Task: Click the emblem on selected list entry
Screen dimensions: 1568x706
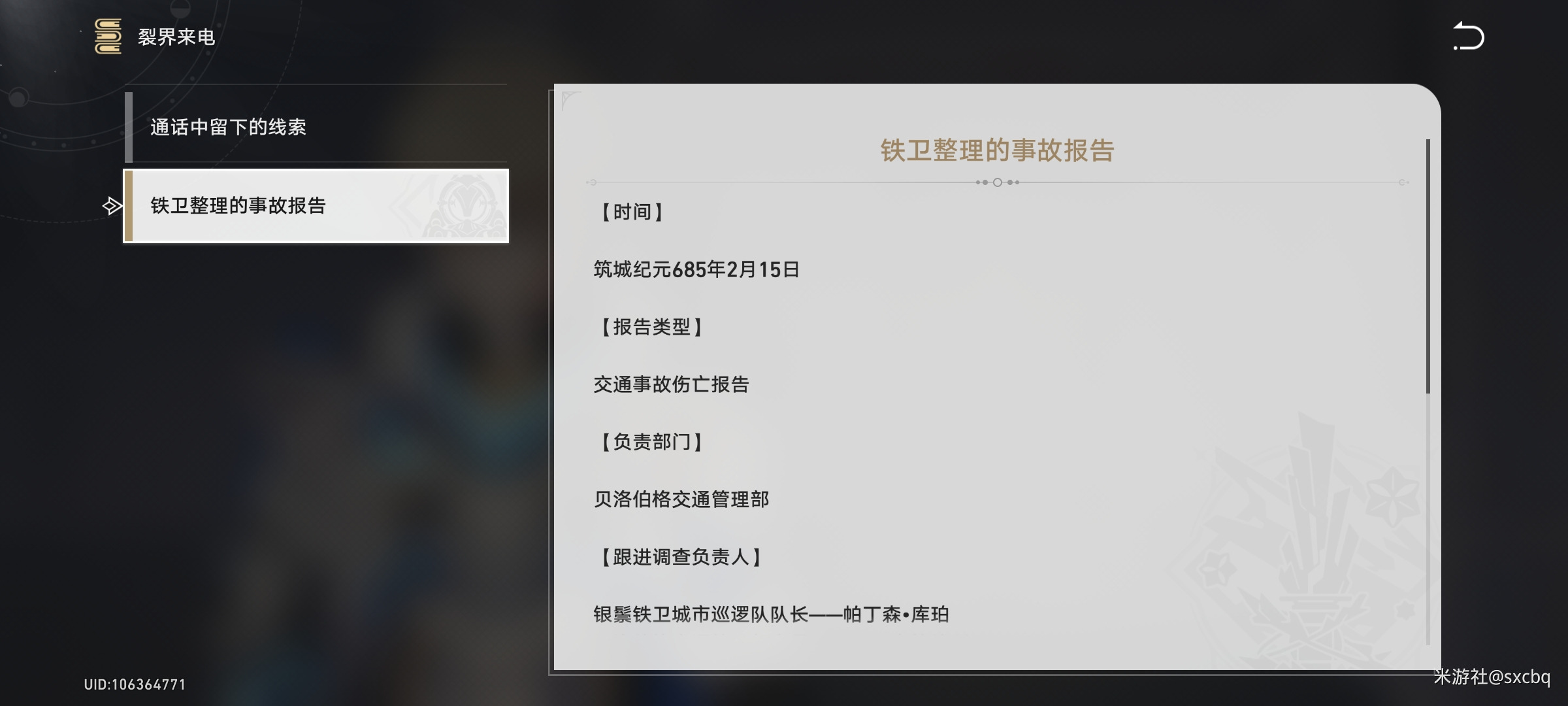Action: pos(465,206)
